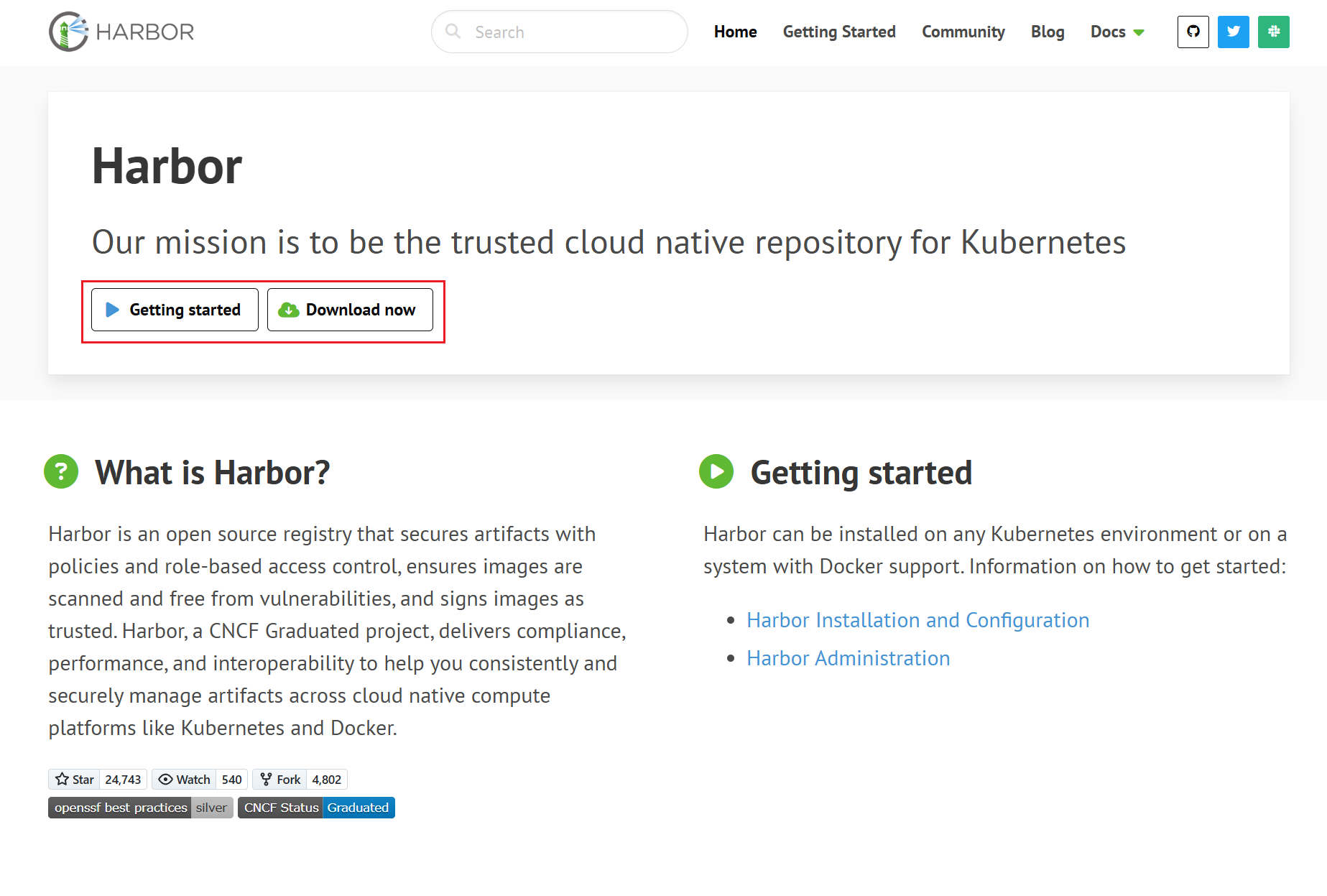This screenshot has width=1327, height=896.
Task: Click the HARBOR wordmark text
Action: (x=144, y=32)
